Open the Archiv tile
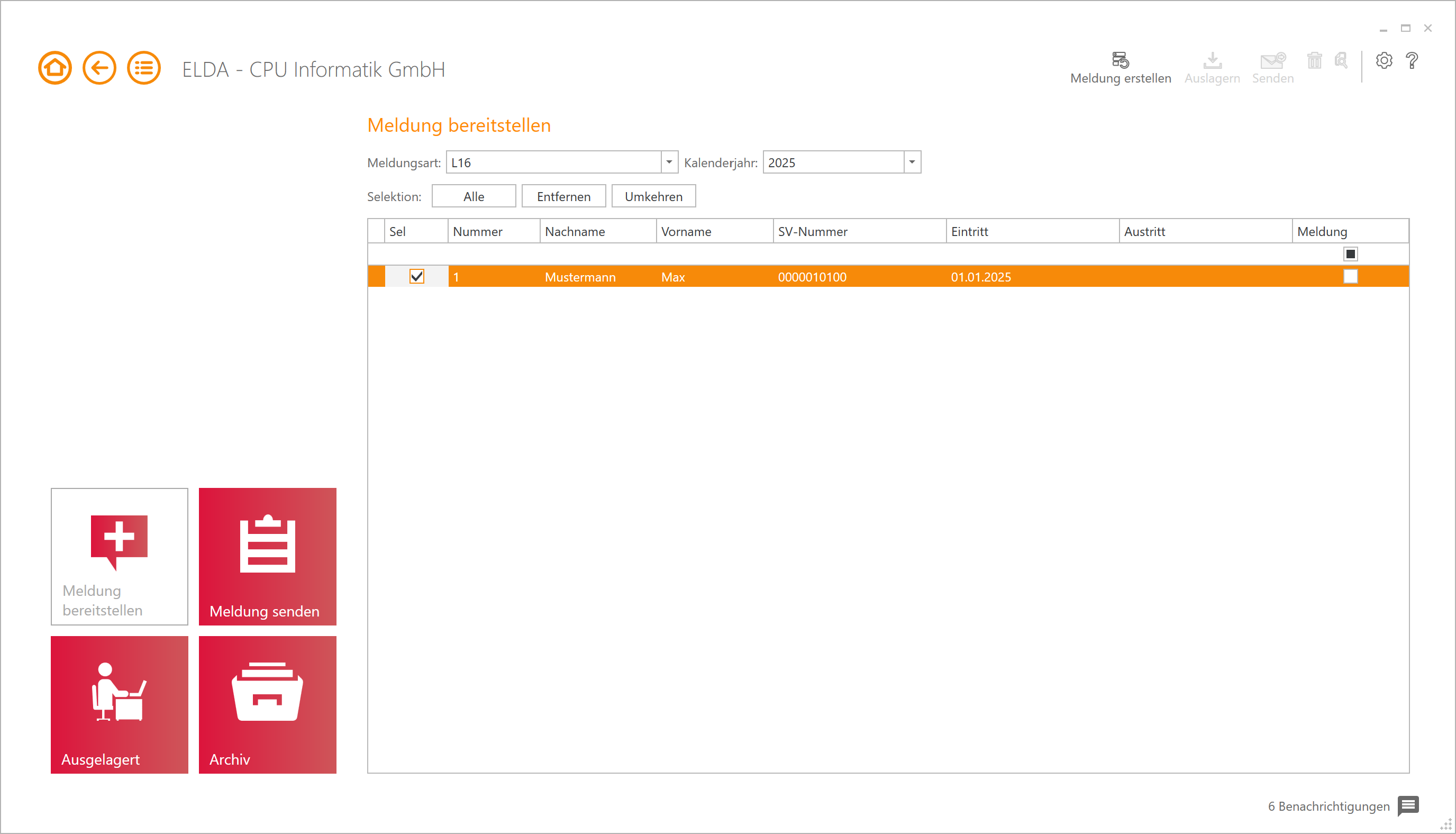The height and width of the screenshot is (834, 1456). click(267, 704)
